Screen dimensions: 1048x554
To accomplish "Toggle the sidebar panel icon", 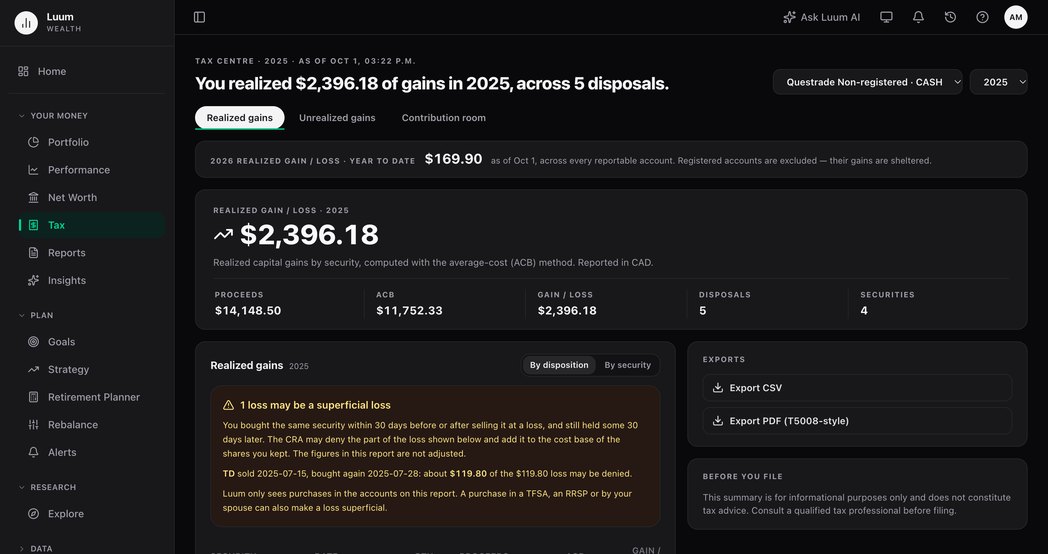I will [x=199, y=17].
